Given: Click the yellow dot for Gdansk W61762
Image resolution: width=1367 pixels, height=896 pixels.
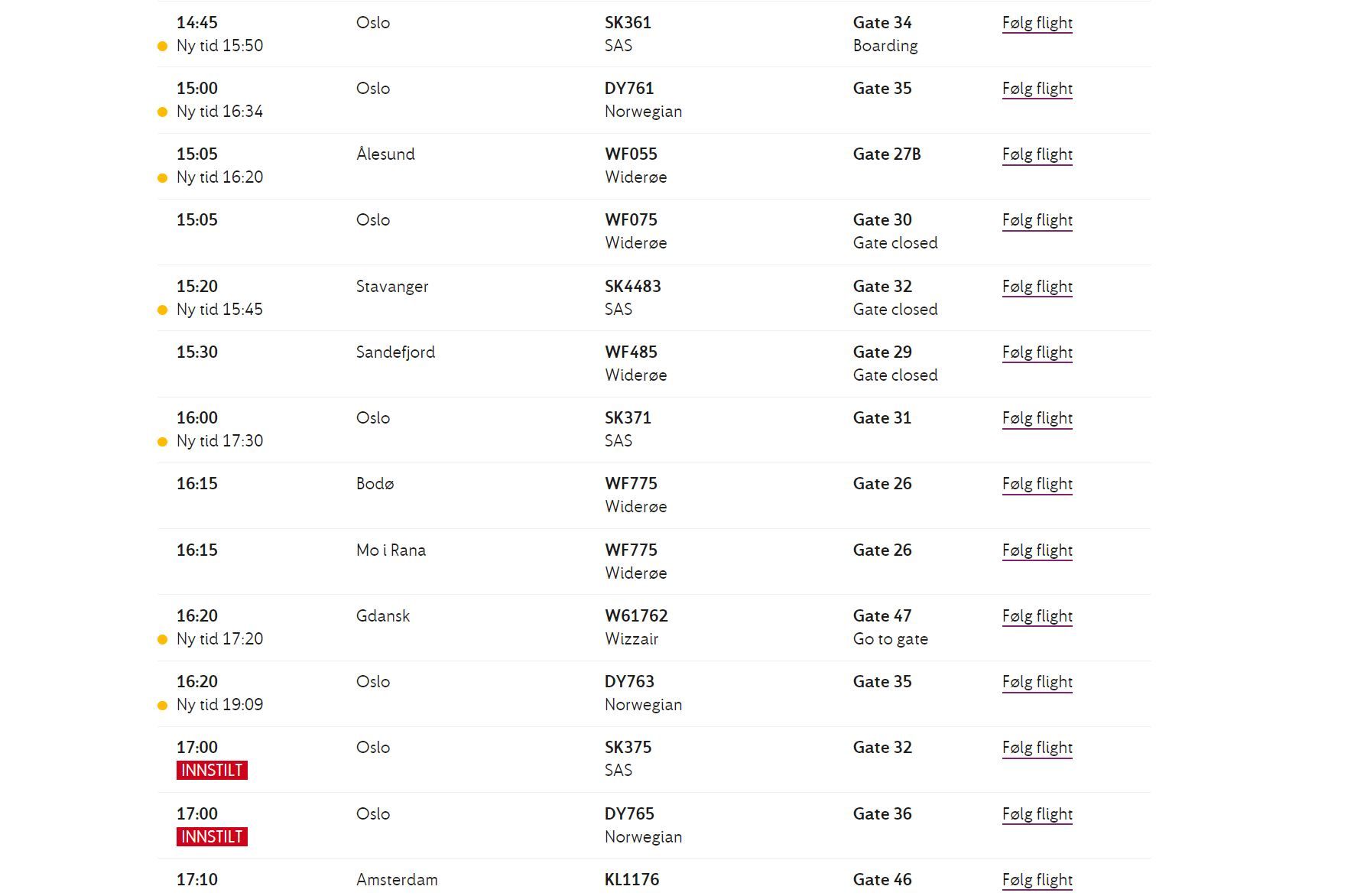Looking at the screenshot, I should pyautogui.click(x=162, y=640).
